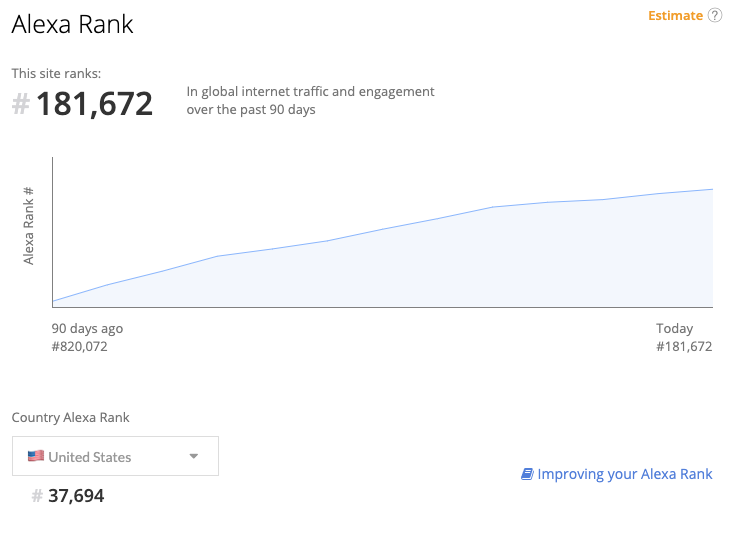Click the 37,694 country rank value

click(76, 496)
